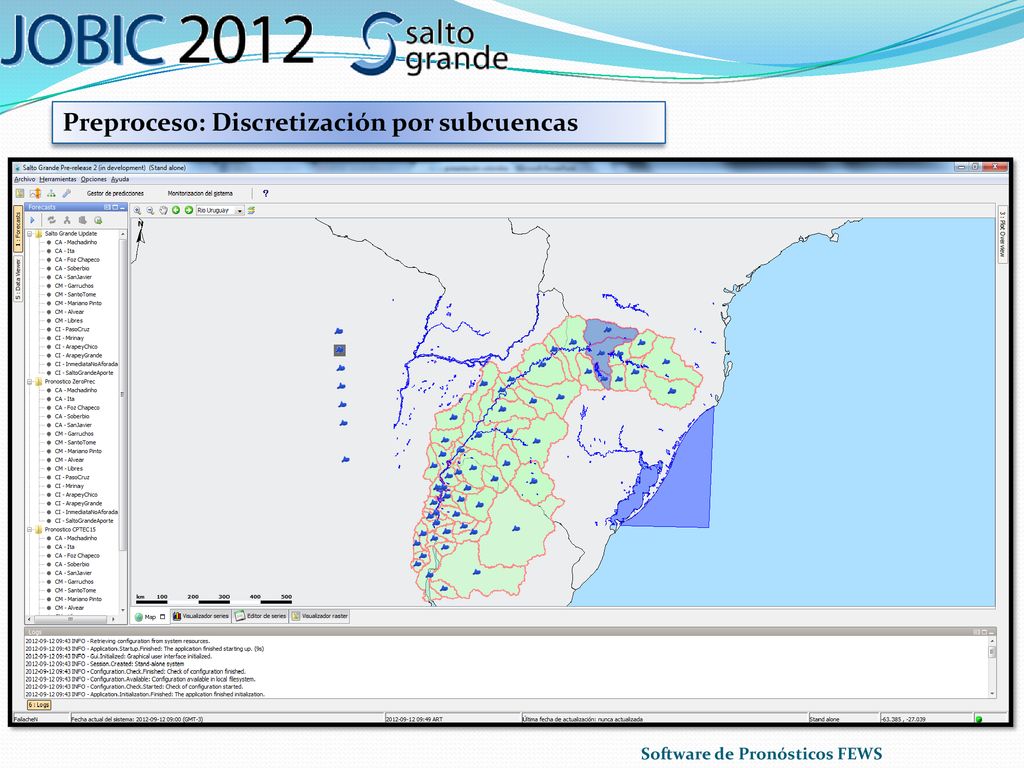
Task: Select CA - Soberbio under Pronostico ZeroPrec
Action: (x=72, y=417)
